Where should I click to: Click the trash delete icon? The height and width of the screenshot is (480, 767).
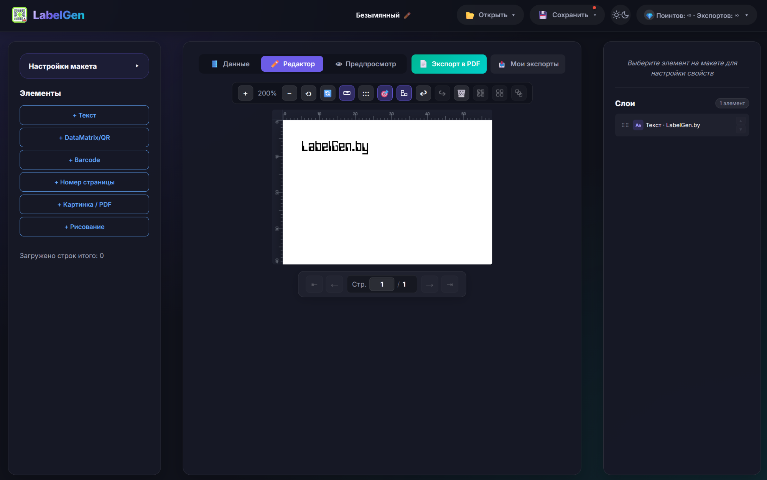pyautogui.click(x=461, y=93)
